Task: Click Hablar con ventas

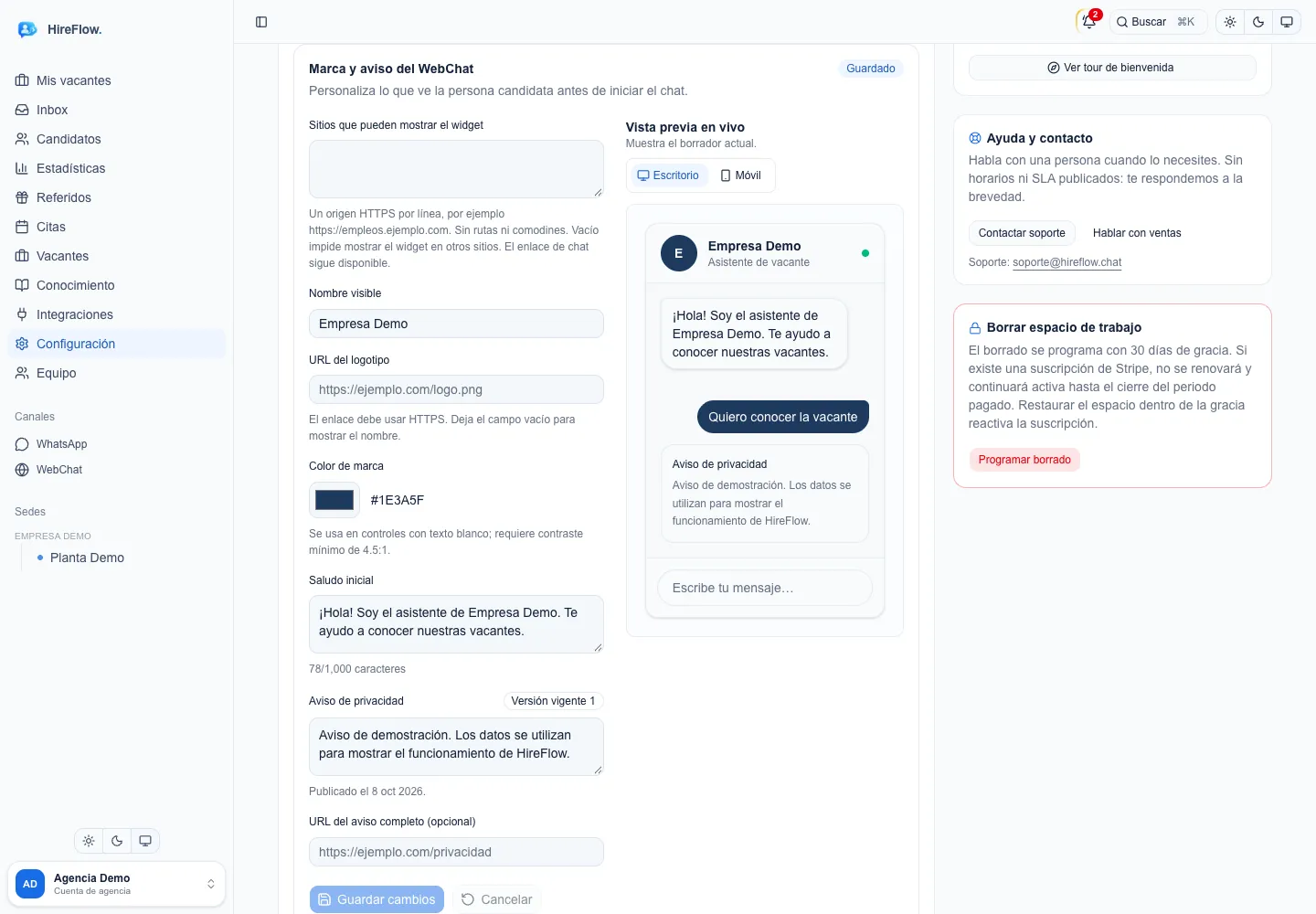Action: [x=1137, y=233]
